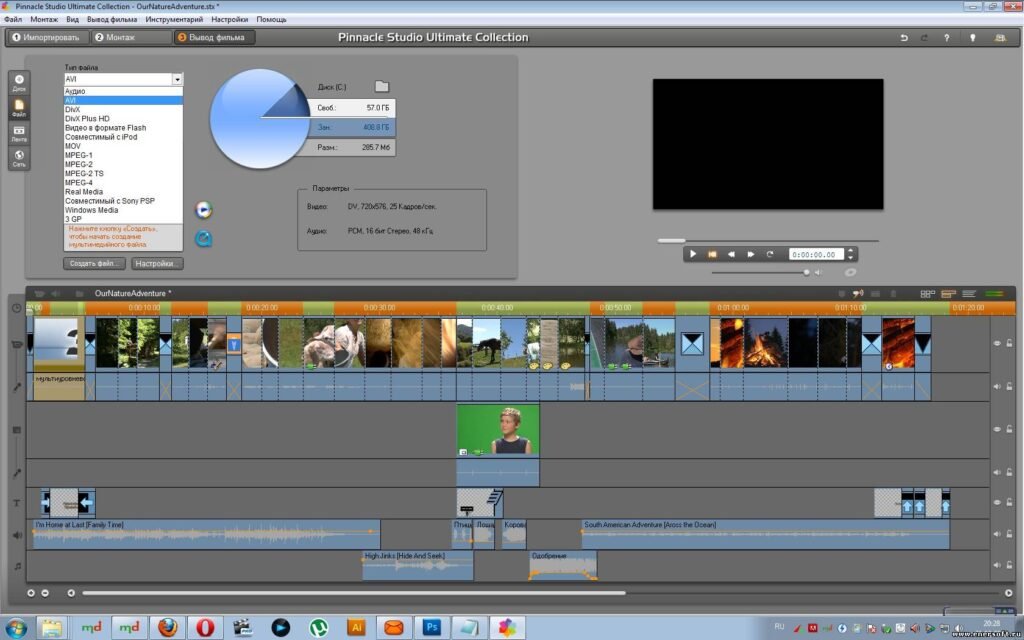Click the main video track camera icon
1024x640 pixels.
pyautogui.click(x=18, y=344)
